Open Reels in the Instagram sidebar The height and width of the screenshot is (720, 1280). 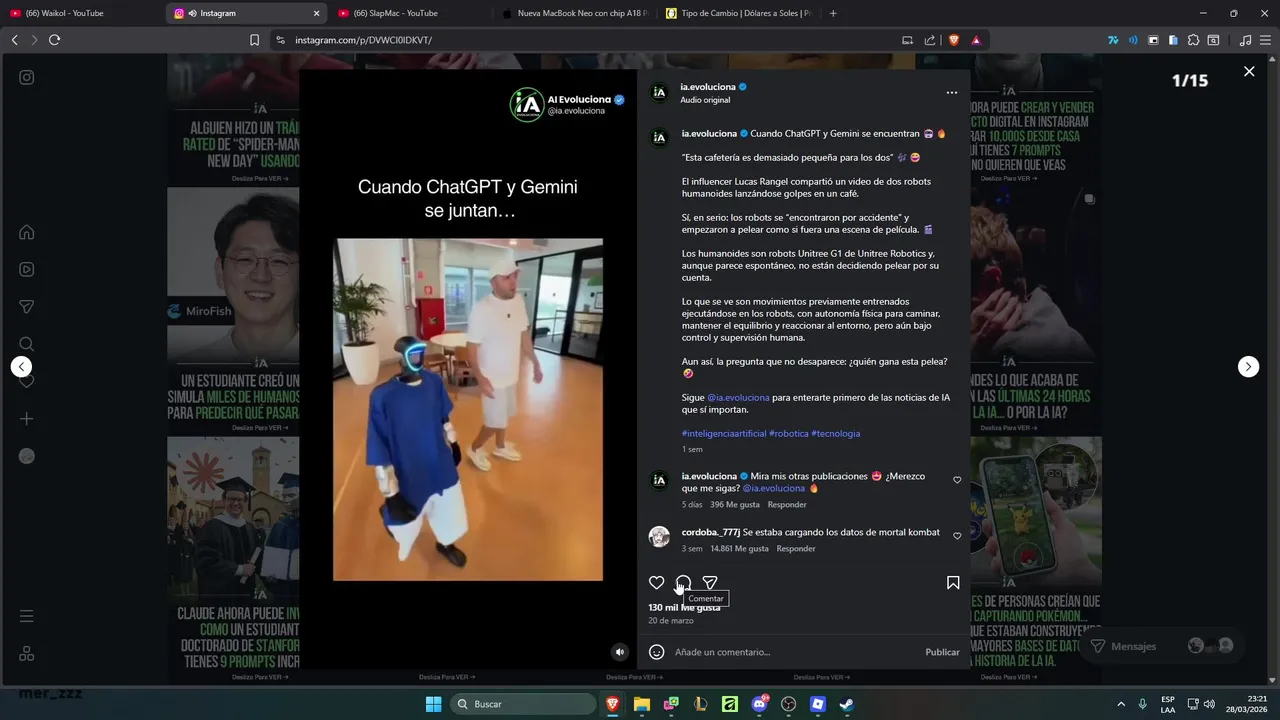pyautogui.click(x=27, y=269)
